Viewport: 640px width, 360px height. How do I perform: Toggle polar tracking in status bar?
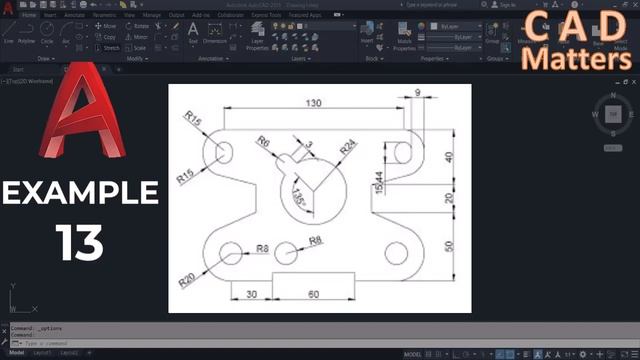click(466, 354)
